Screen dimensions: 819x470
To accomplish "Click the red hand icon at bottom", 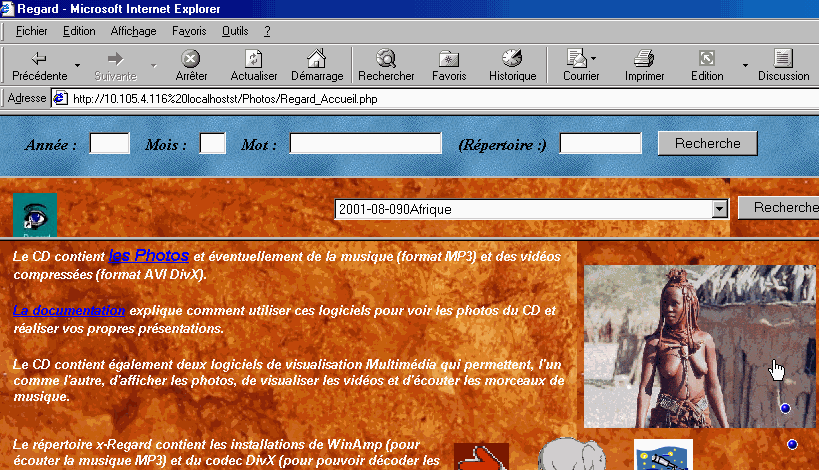I will tap(481, 456).
